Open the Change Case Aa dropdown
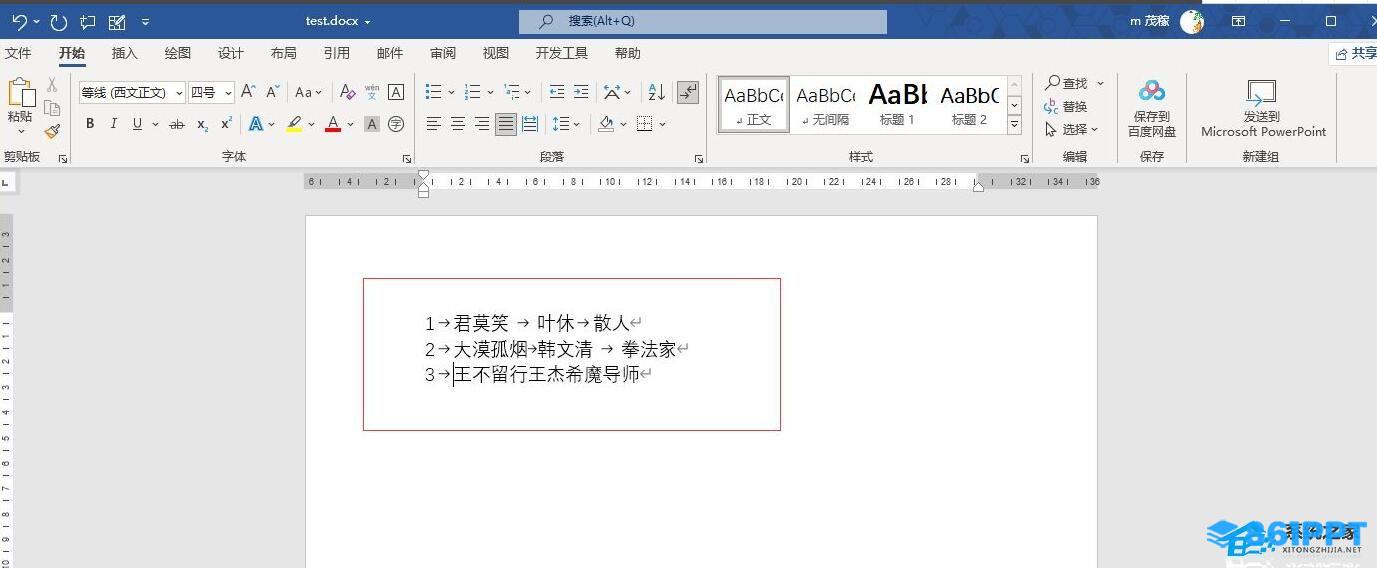The image size is (1377, 568). click(308, 92)
